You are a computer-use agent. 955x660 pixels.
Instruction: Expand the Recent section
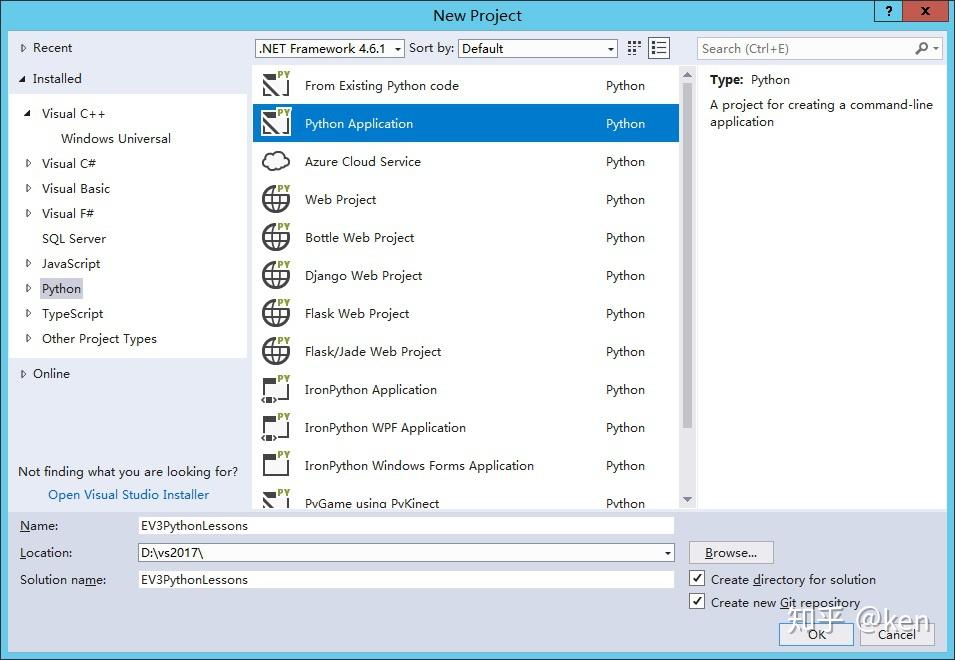coord(23,47)
